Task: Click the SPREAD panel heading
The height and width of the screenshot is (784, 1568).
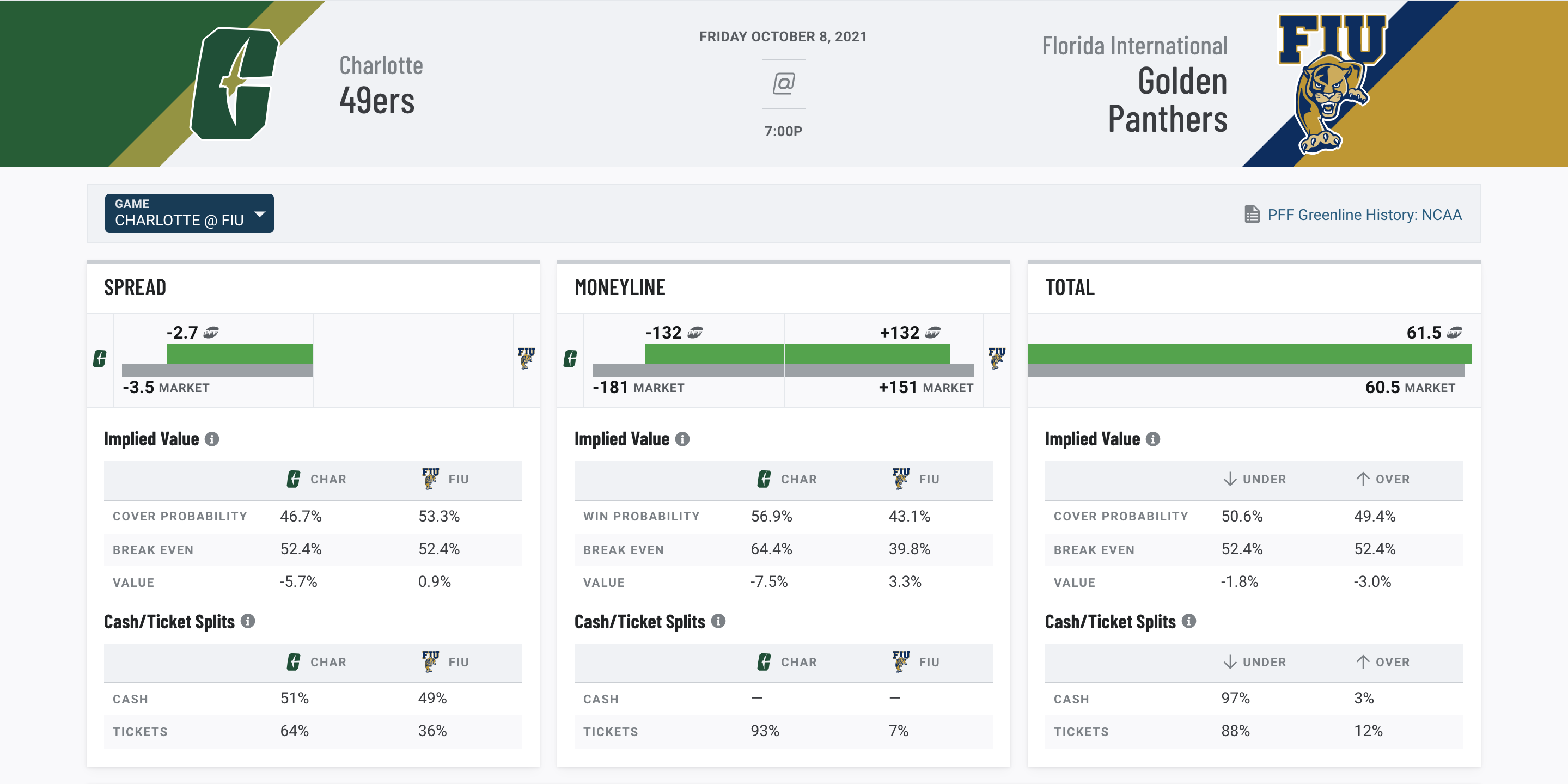Action: coord(135,287)
